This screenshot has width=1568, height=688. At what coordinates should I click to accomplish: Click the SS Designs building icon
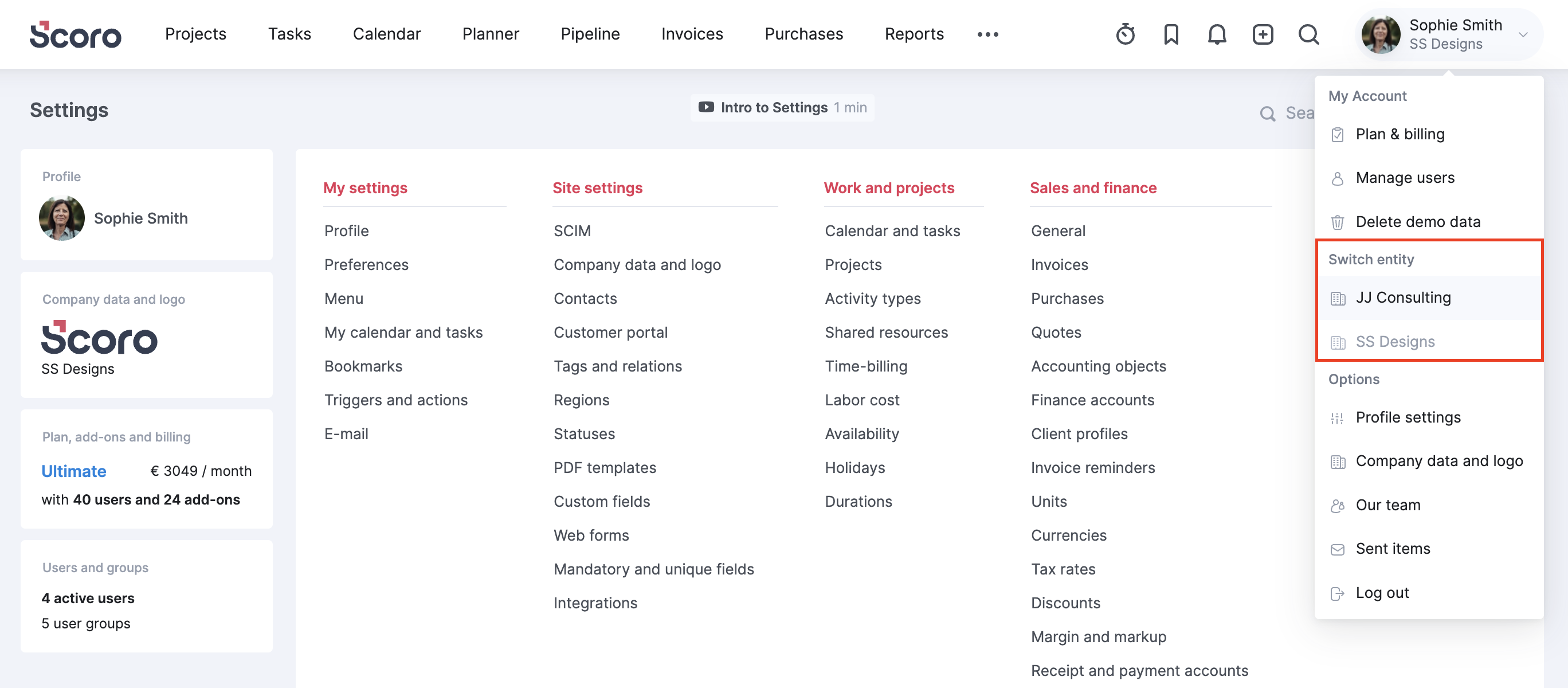(x=1337, y=342)
